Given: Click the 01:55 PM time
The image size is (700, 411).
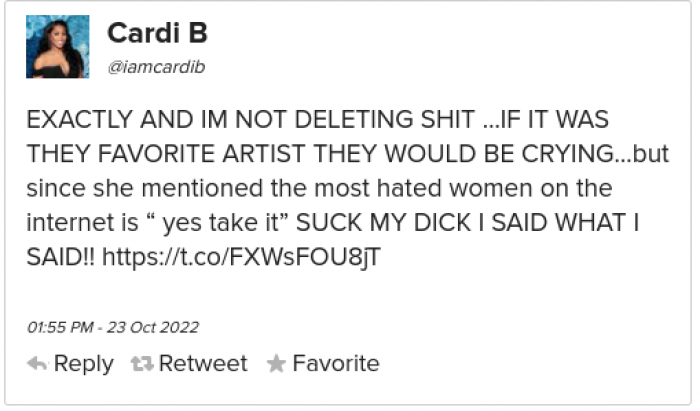Looking at the screenshot, I should tap(59, 327).
